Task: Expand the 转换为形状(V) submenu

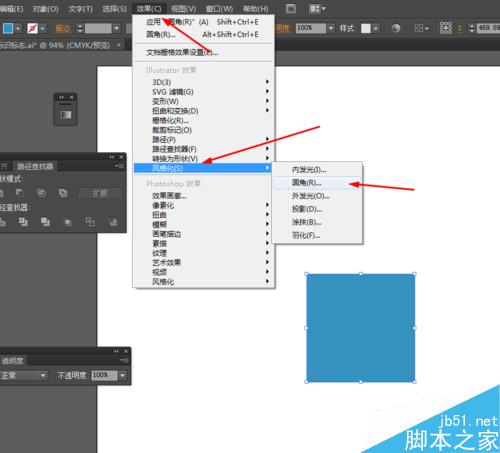Action: (203, 159)
